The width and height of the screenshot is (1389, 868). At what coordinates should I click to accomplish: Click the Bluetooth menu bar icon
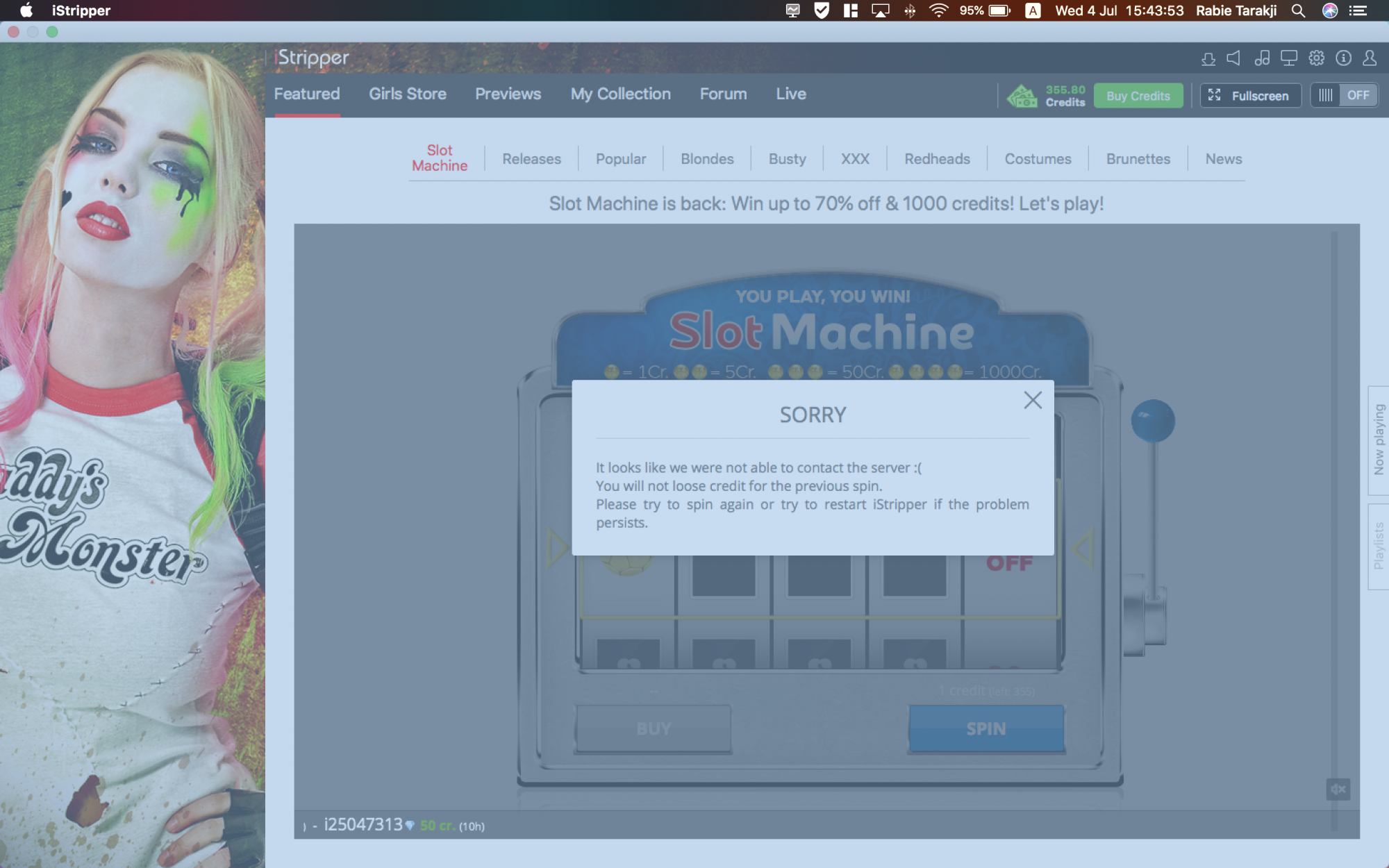click(x=910, y=10)
